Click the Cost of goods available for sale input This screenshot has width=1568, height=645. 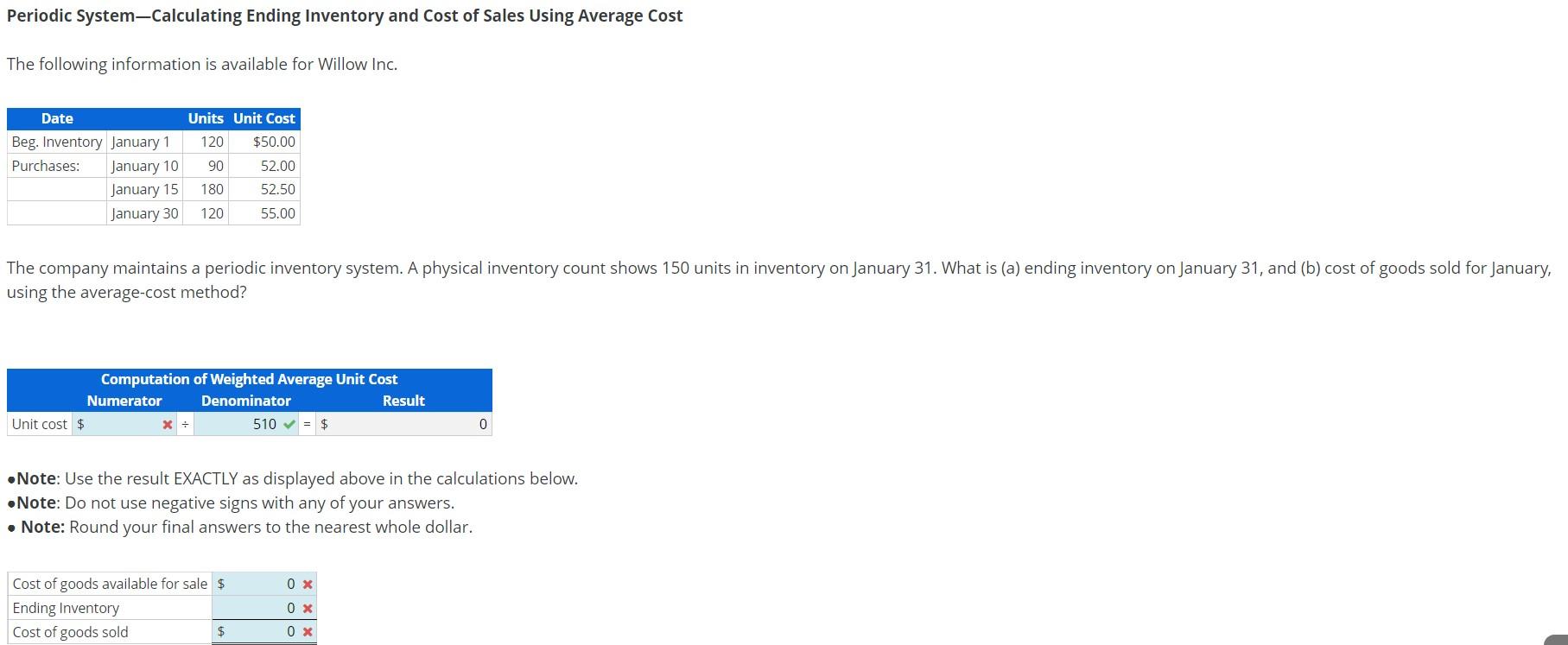pyautogui.click(x=263, y=584)
